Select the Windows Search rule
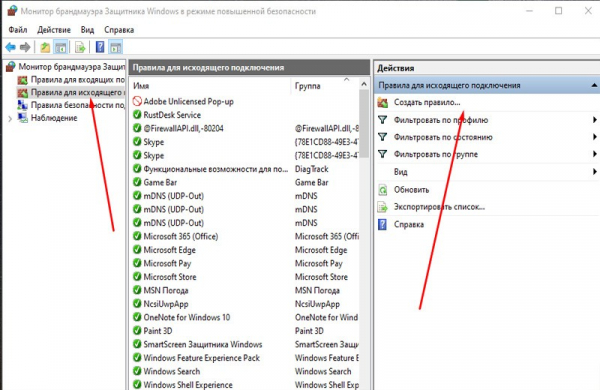Screen dimensions: 600x390 [171, 371]
